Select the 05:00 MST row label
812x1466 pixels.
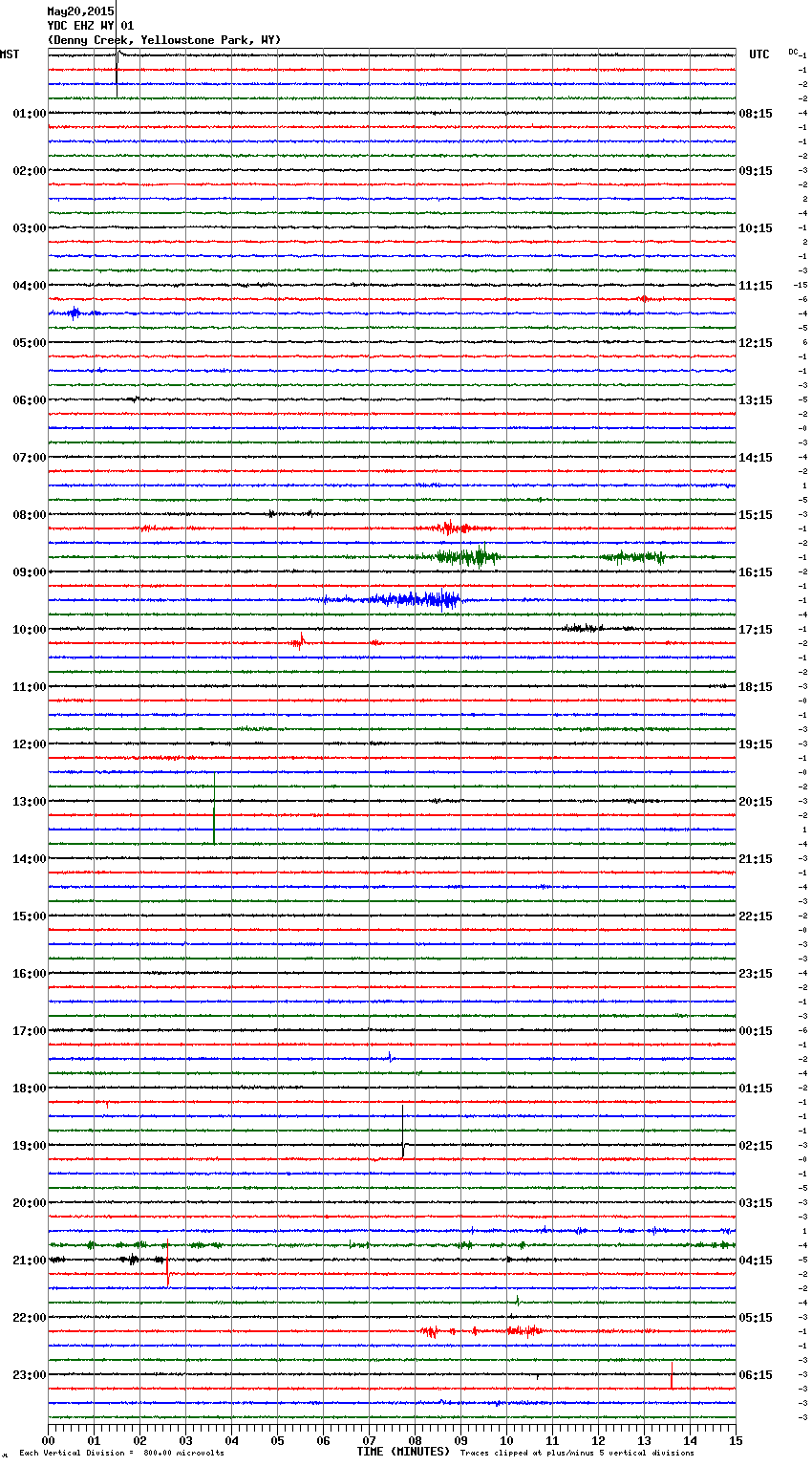pos(30,343)
